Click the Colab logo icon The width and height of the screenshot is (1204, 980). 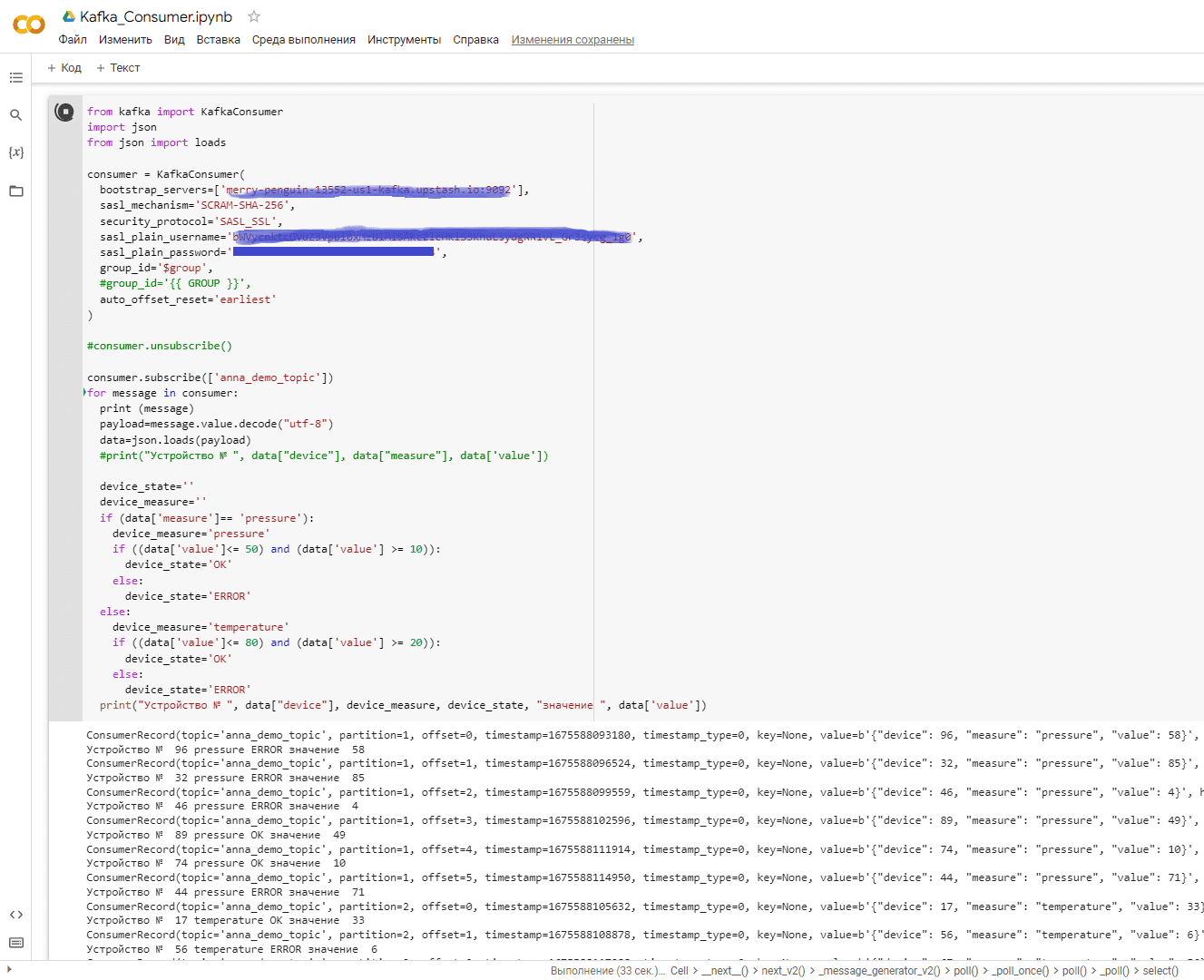pos(28,24)
